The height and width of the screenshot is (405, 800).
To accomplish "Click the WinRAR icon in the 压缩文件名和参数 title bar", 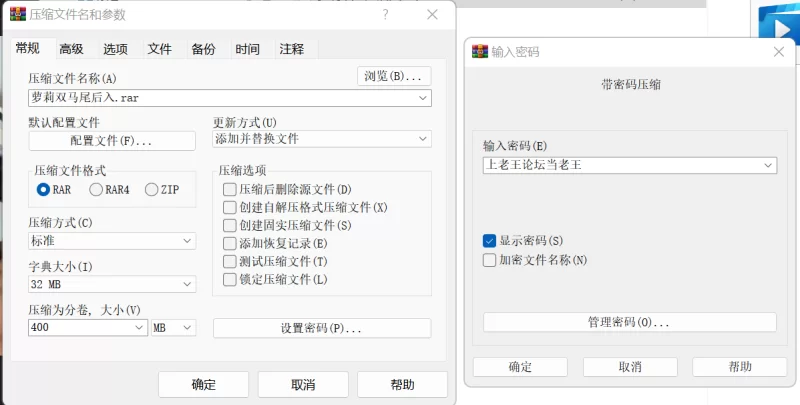I will click(17, 15).
